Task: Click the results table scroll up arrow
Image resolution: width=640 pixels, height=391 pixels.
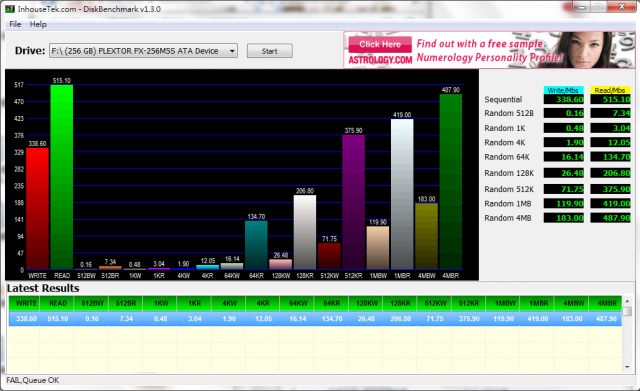Action: (x=627, y=301)
